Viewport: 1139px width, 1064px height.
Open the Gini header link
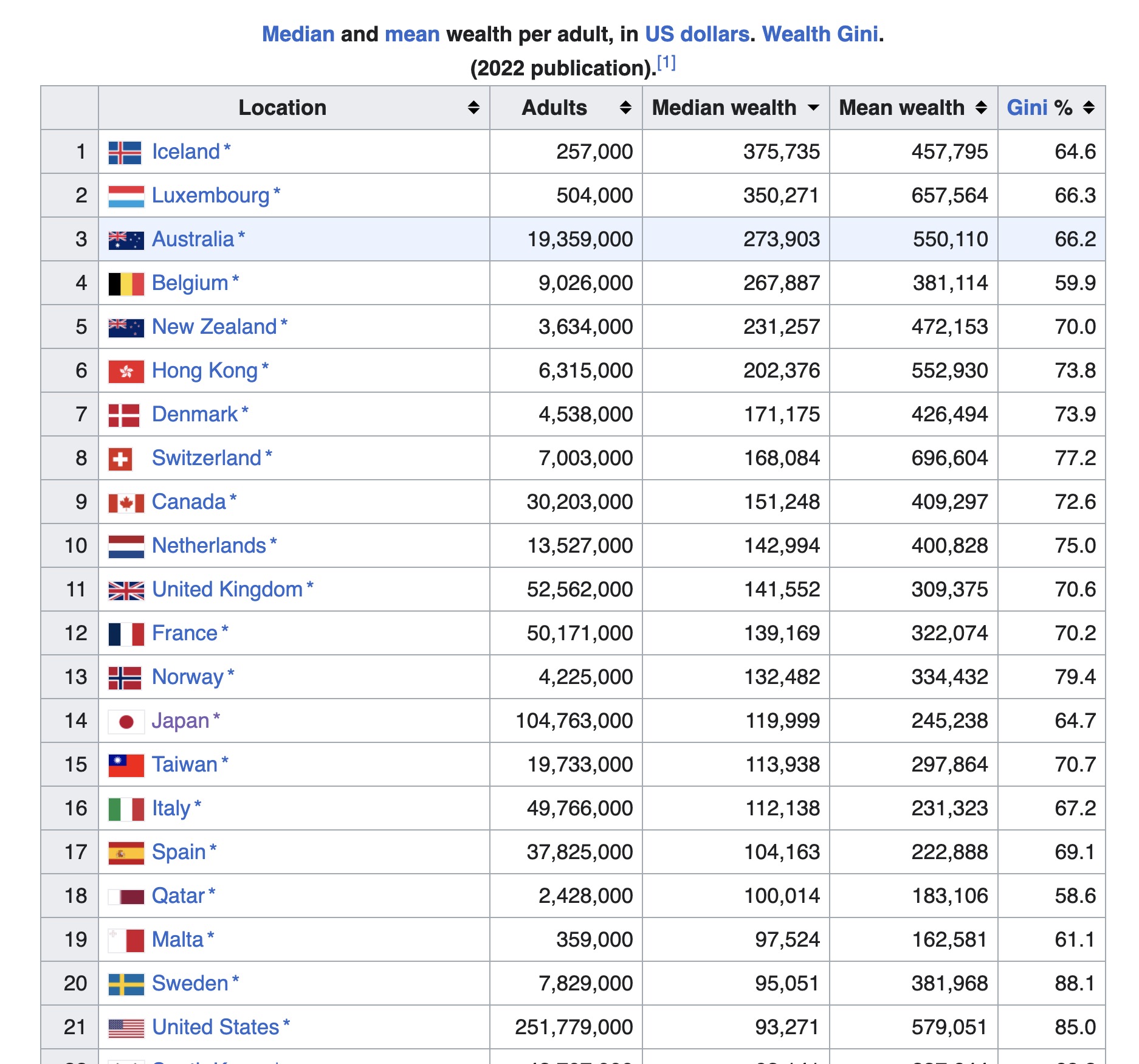pyautogui.click(x=1027, y=108)
